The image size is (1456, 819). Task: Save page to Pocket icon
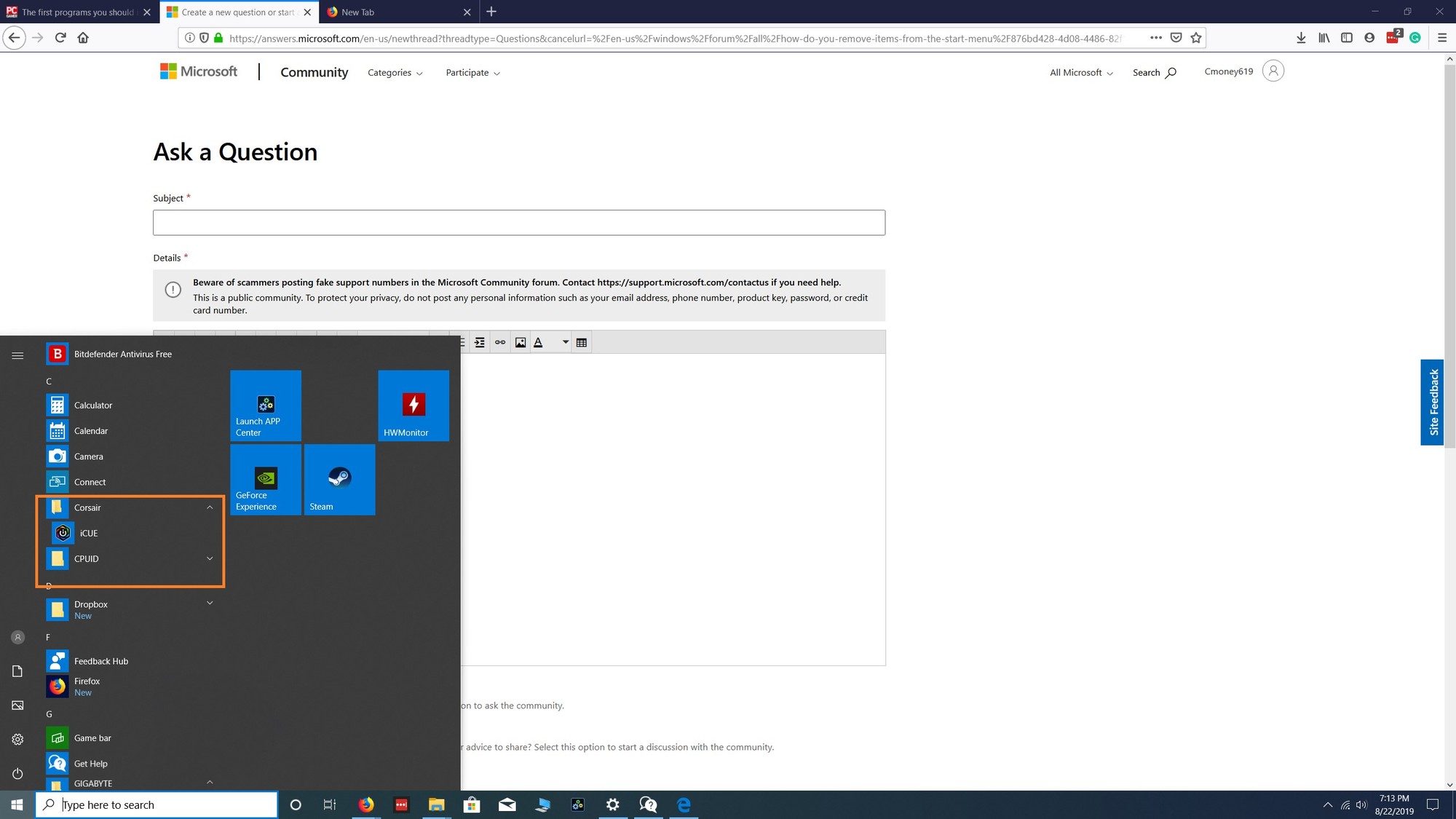click(x=1176, y=38)
